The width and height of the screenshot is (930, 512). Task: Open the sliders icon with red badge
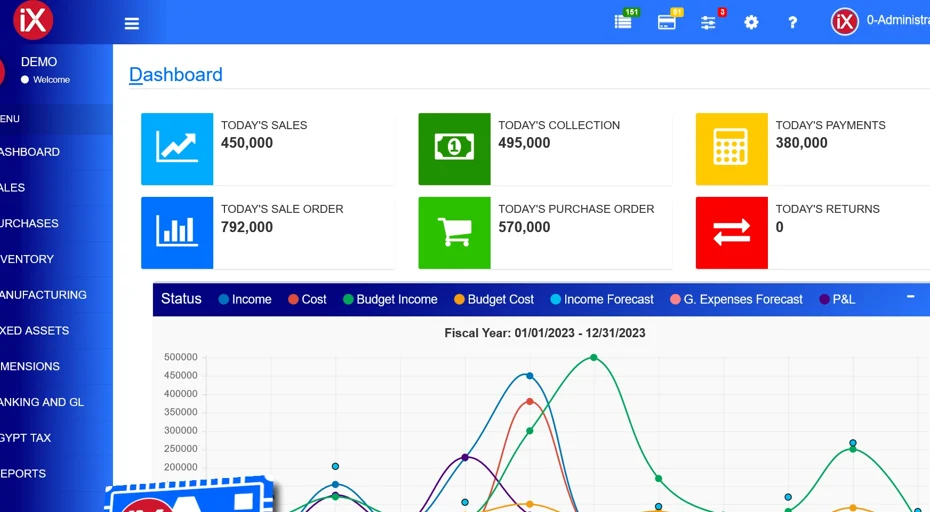[708, 23]
